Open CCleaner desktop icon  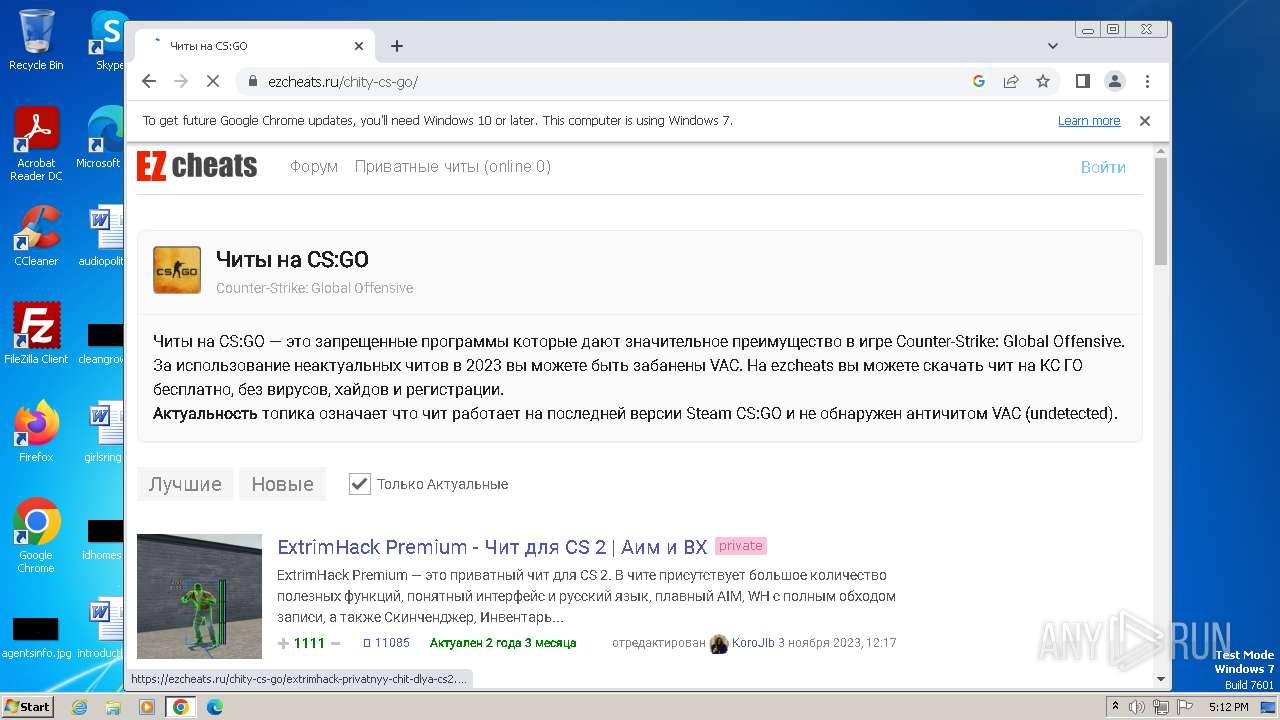pos(36,236)
